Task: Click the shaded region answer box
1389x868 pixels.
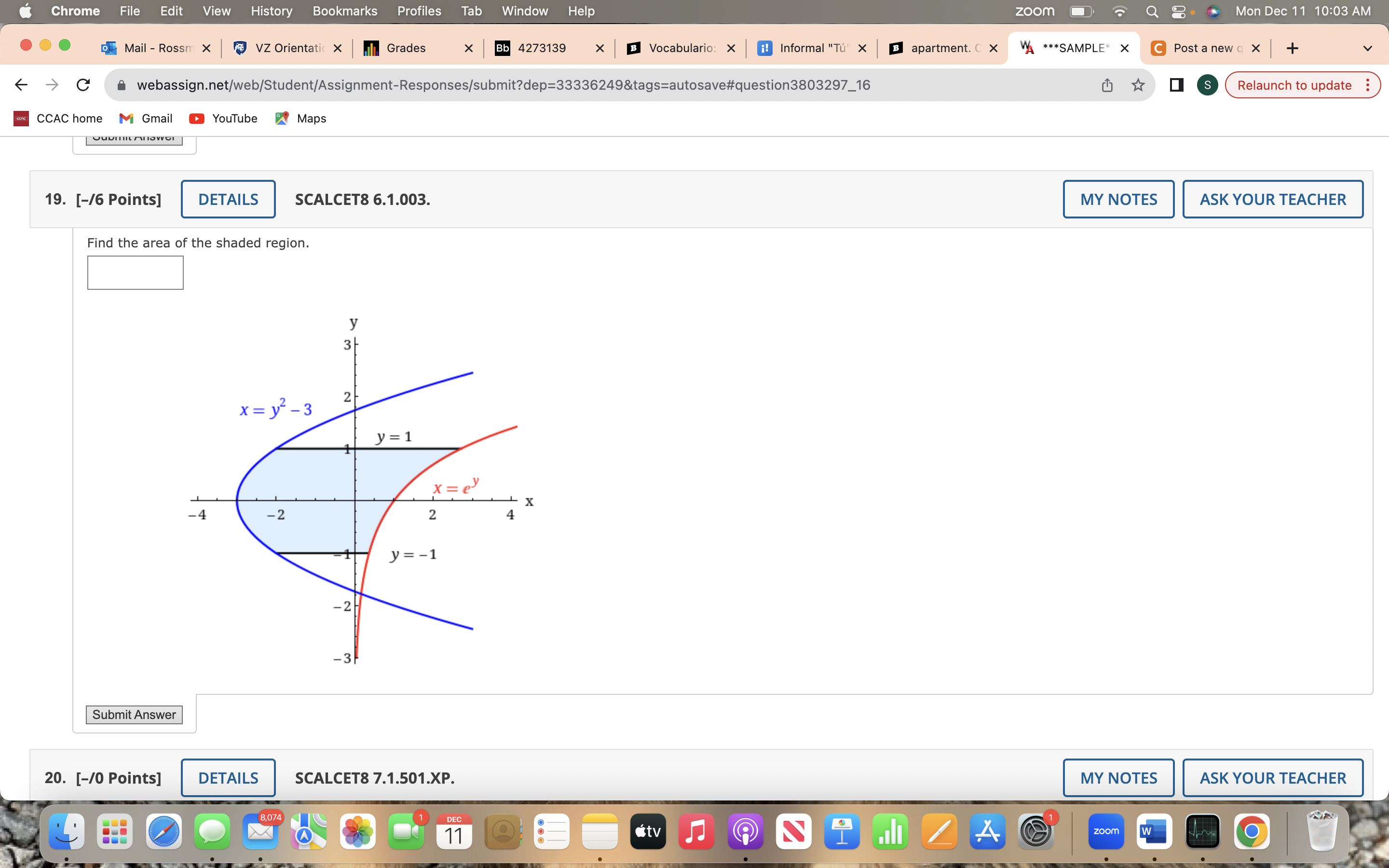Action: coord(135,272)
